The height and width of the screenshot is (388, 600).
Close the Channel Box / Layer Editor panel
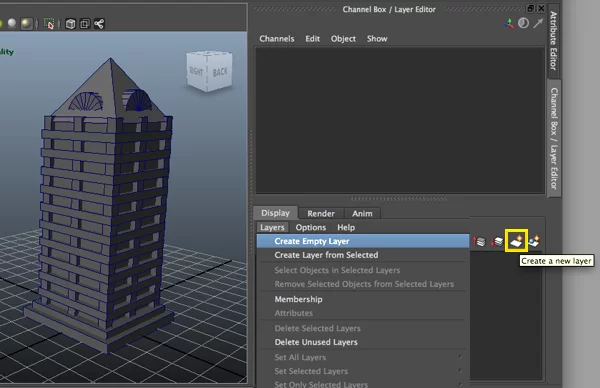point(541,8)
